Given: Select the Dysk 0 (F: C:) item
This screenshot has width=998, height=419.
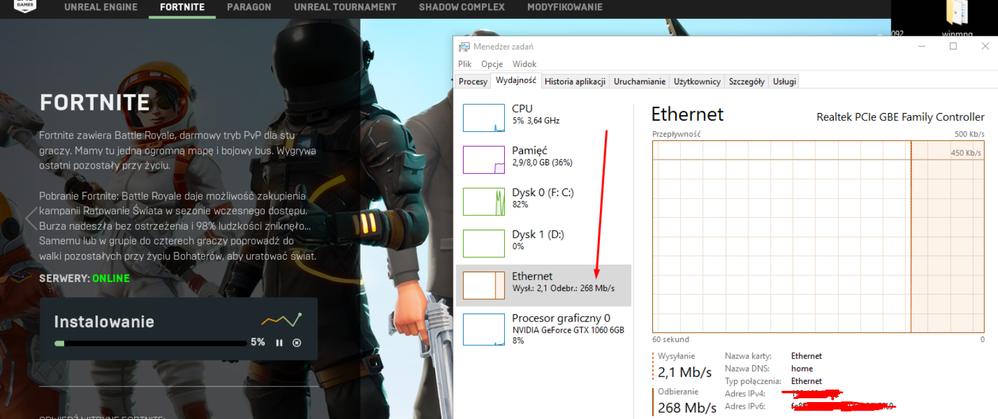Looking at the screenshot, I should 483,201.
